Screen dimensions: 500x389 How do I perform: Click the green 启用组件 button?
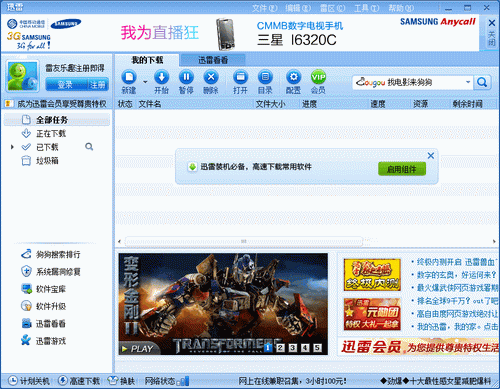pos(402,169)
